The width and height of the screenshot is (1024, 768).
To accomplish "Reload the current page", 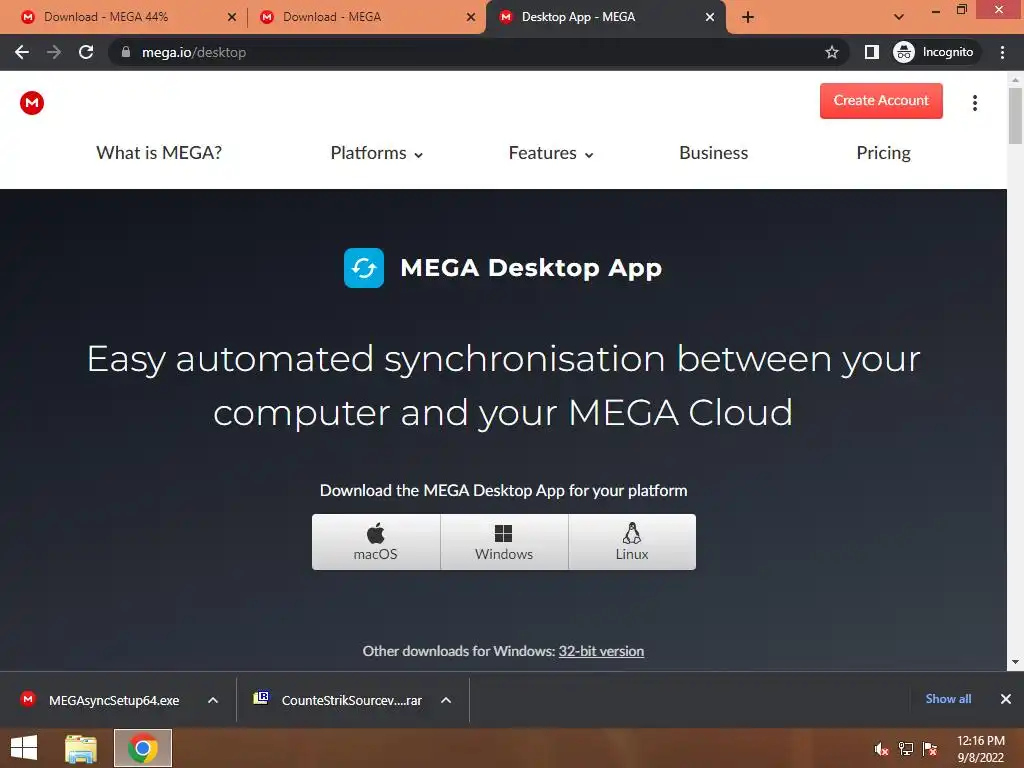I will pyautogui.click(x=86, y=52).
